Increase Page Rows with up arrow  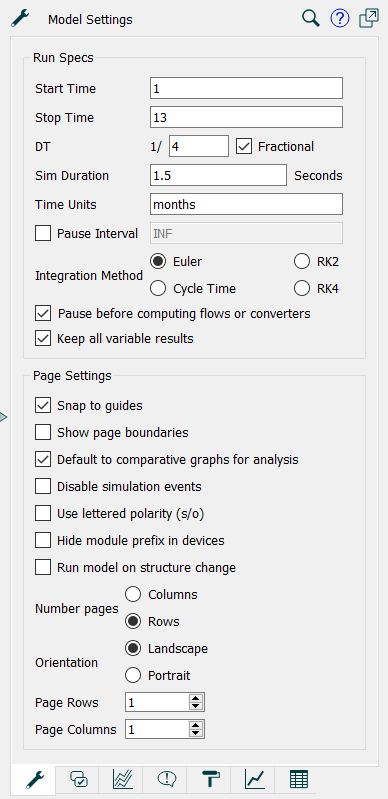195,699
